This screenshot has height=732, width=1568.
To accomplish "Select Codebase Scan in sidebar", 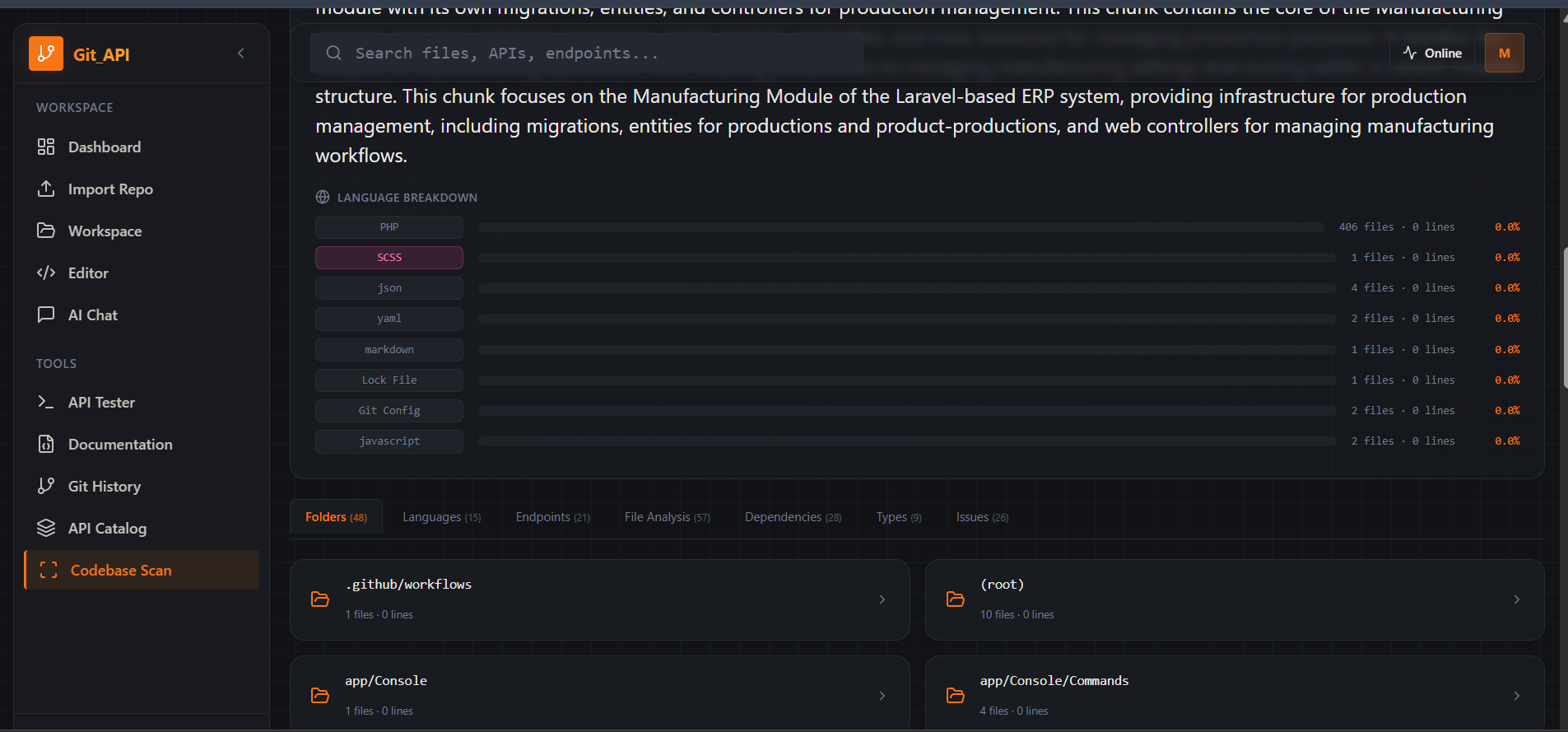I will point(142,570).
